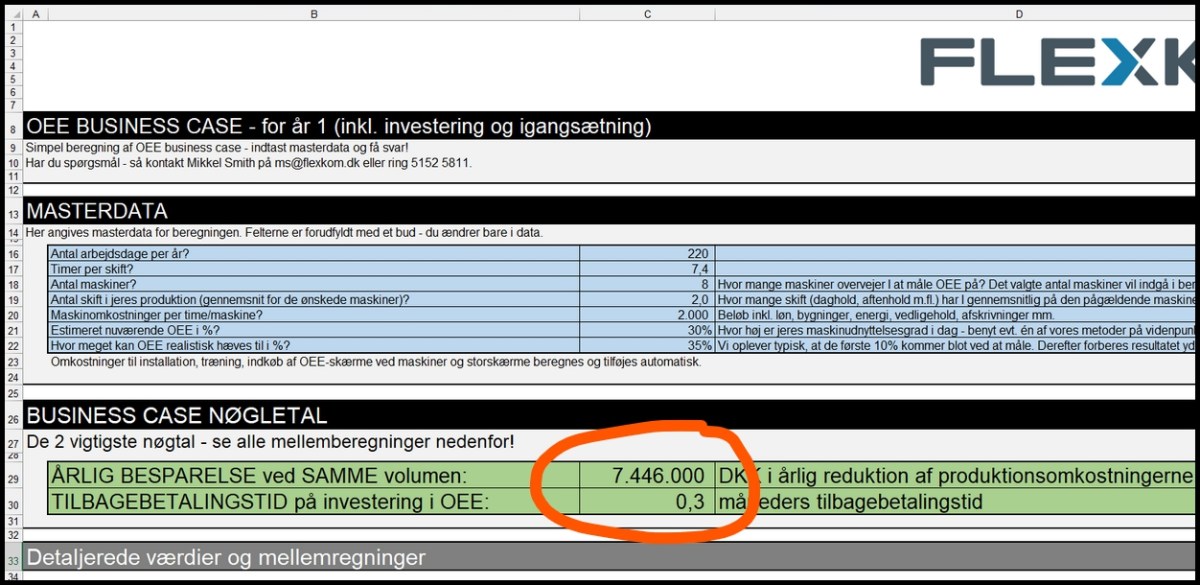Select the current OEE value 30%
1200x585 pixels.
pyautogui.click(x=647, y=330)
